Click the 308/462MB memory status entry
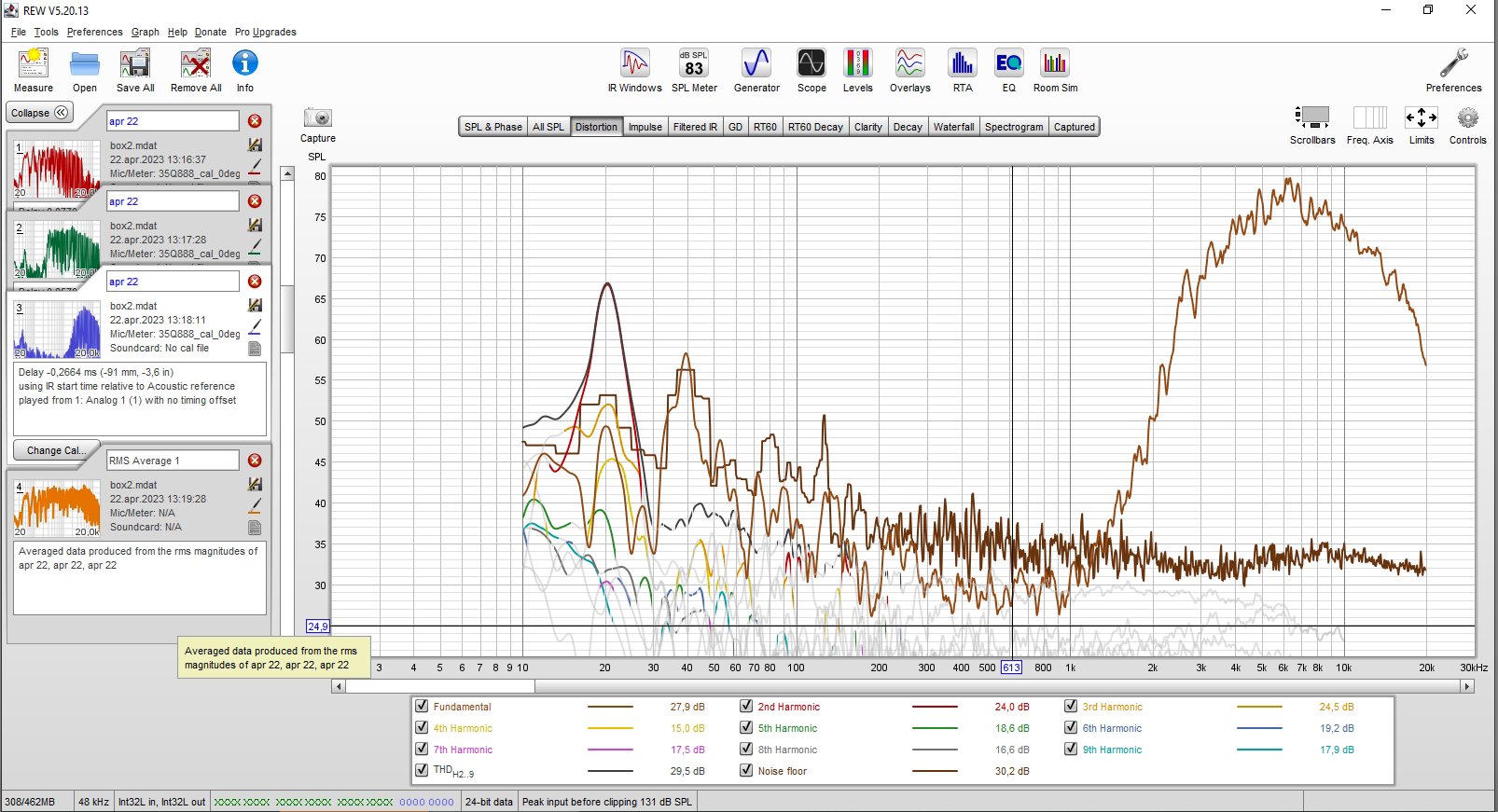 (30, 802)
